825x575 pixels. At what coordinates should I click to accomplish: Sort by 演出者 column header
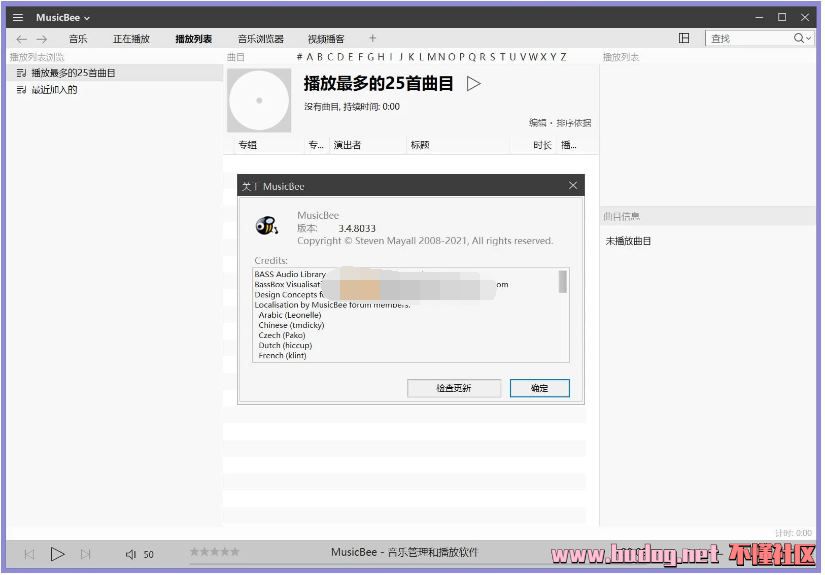tap(347, 145)
